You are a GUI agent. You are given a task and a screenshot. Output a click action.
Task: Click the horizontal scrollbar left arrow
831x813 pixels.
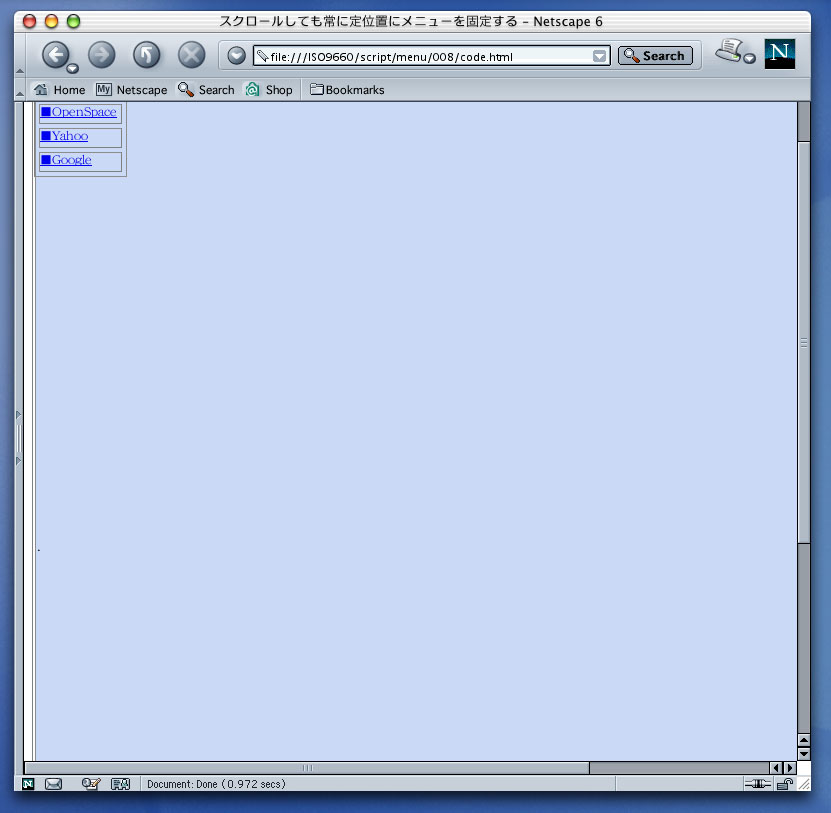tap(776, 767)
